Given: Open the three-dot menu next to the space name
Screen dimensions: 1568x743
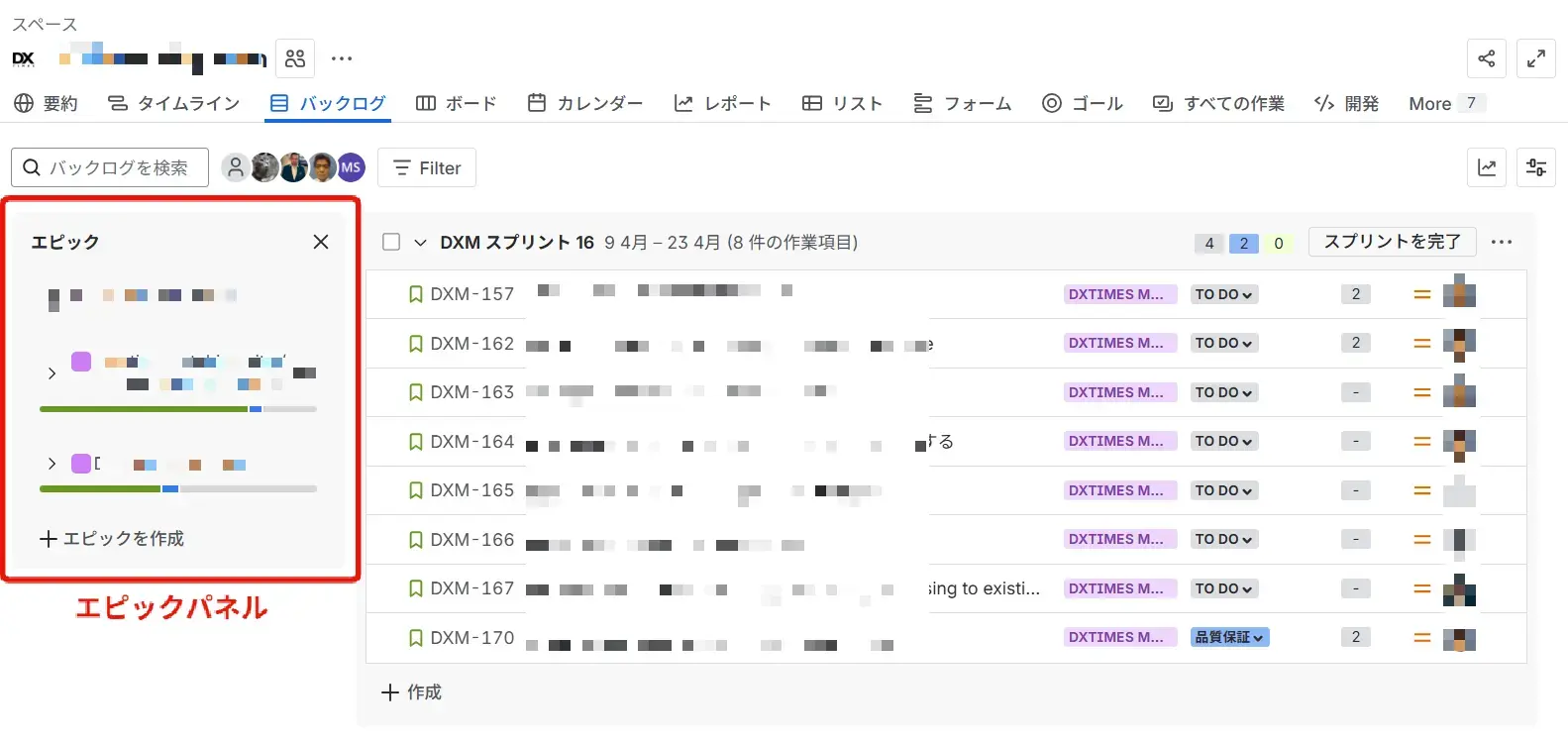Looking at the screenshot, I should pyautogui.click(x=342, y=58).
